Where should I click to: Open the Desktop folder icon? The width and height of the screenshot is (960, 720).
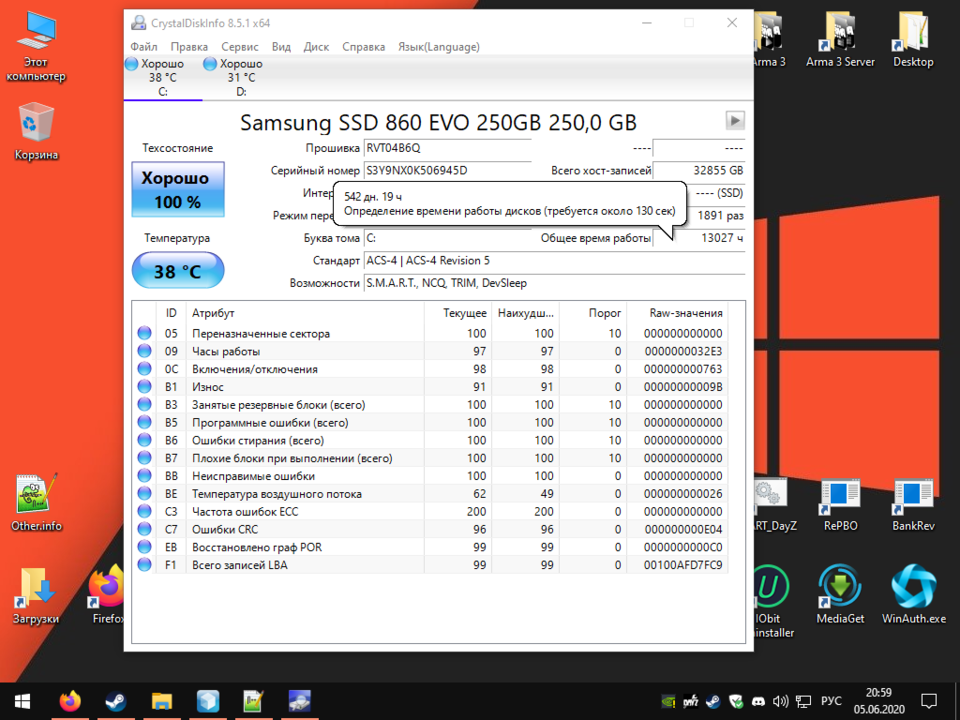[913, 40]
